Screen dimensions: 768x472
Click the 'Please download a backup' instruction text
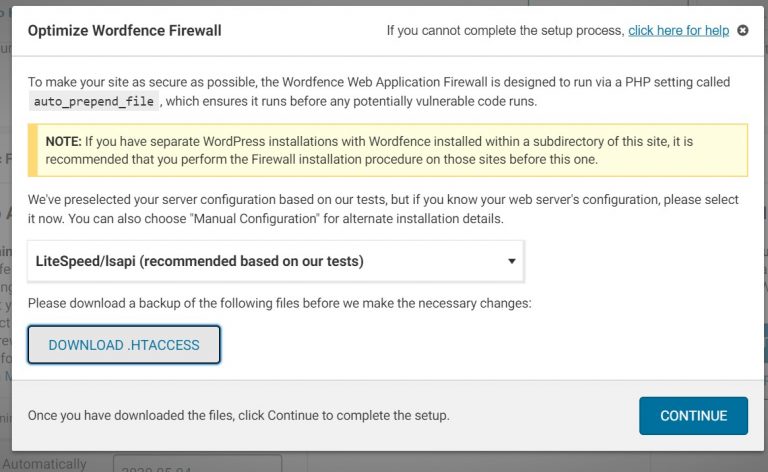click(279, 304)
